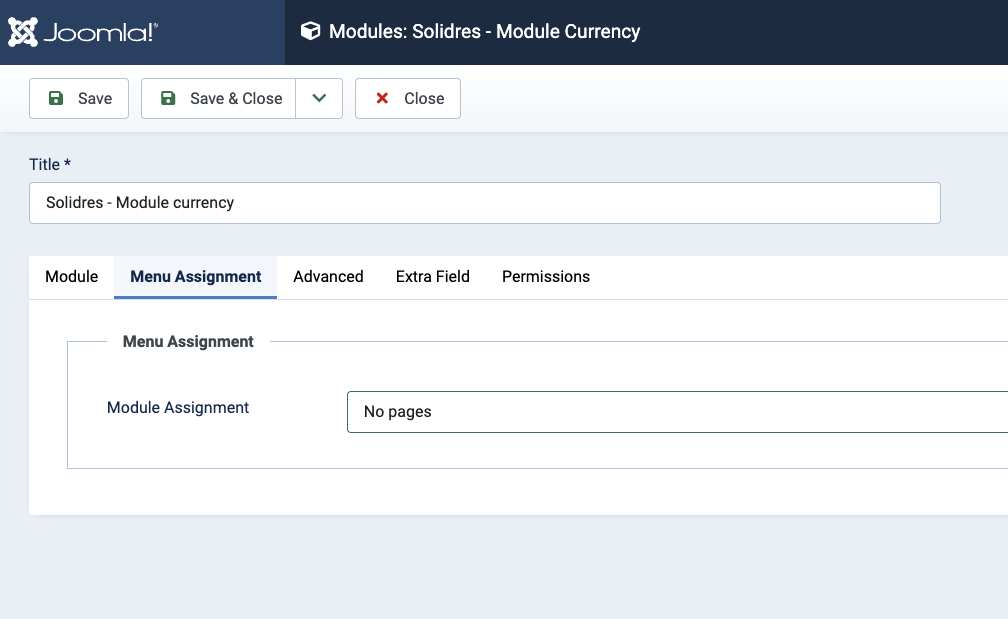Click the red X icon in Close button
1008x619 pixels.
tap(382, 99)
